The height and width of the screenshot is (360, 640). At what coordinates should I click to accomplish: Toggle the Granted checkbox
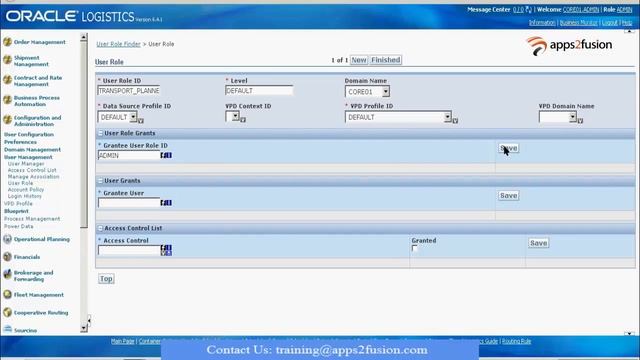click(x=415, y=248)
